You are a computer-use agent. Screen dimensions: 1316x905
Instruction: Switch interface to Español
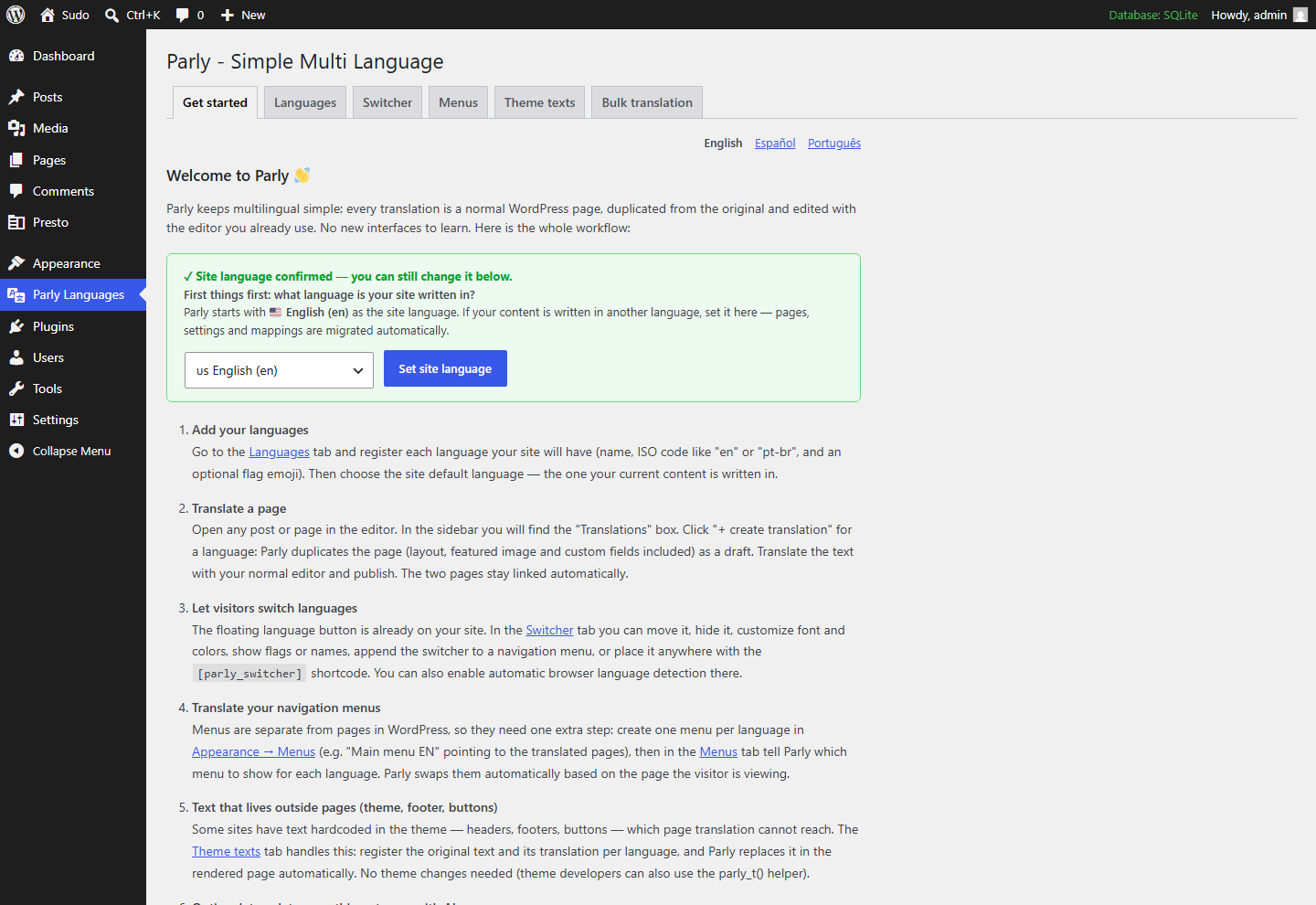775,143
